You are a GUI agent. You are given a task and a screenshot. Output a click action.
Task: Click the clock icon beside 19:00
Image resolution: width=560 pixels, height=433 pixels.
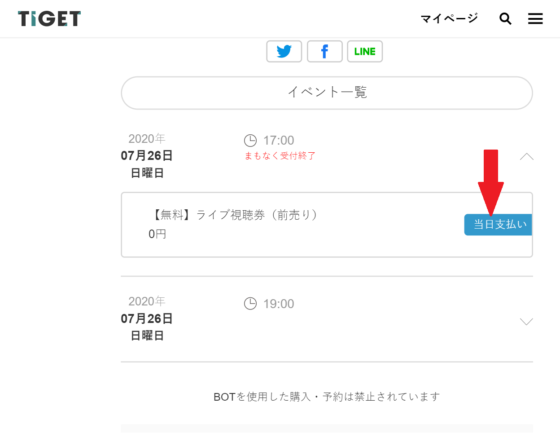(250, 304)
